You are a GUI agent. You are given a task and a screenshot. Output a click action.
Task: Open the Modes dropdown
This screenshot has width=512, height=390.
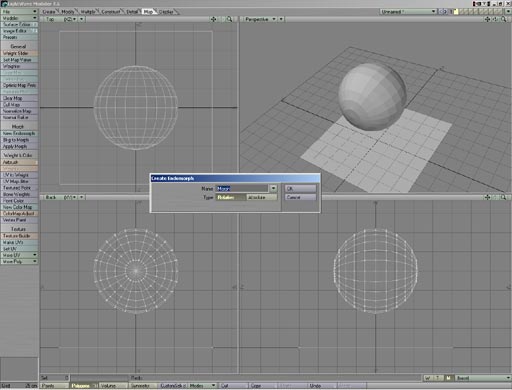pyautogui.click(x=203, y=386)
